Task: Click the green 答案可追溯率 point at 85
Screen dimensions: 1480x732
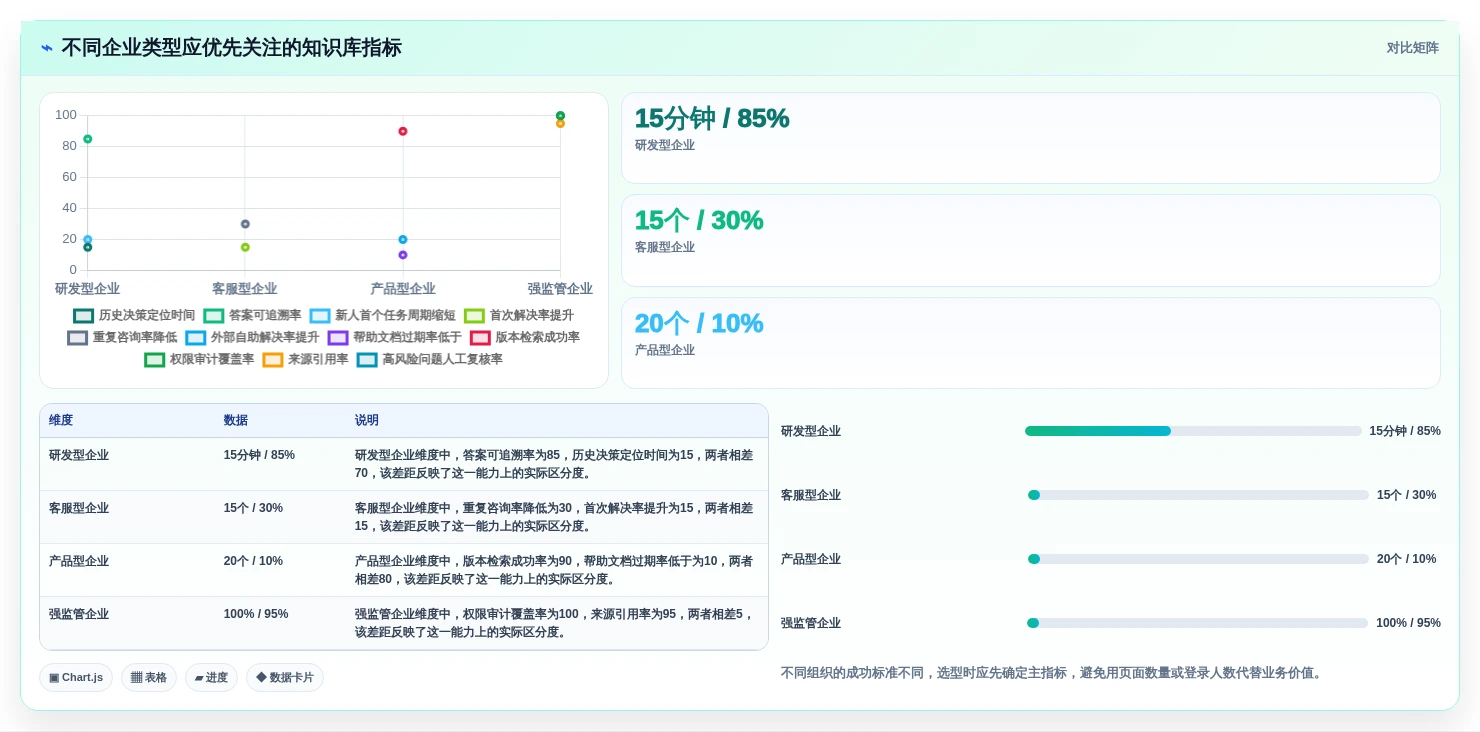Action: (x=88, y=139)
